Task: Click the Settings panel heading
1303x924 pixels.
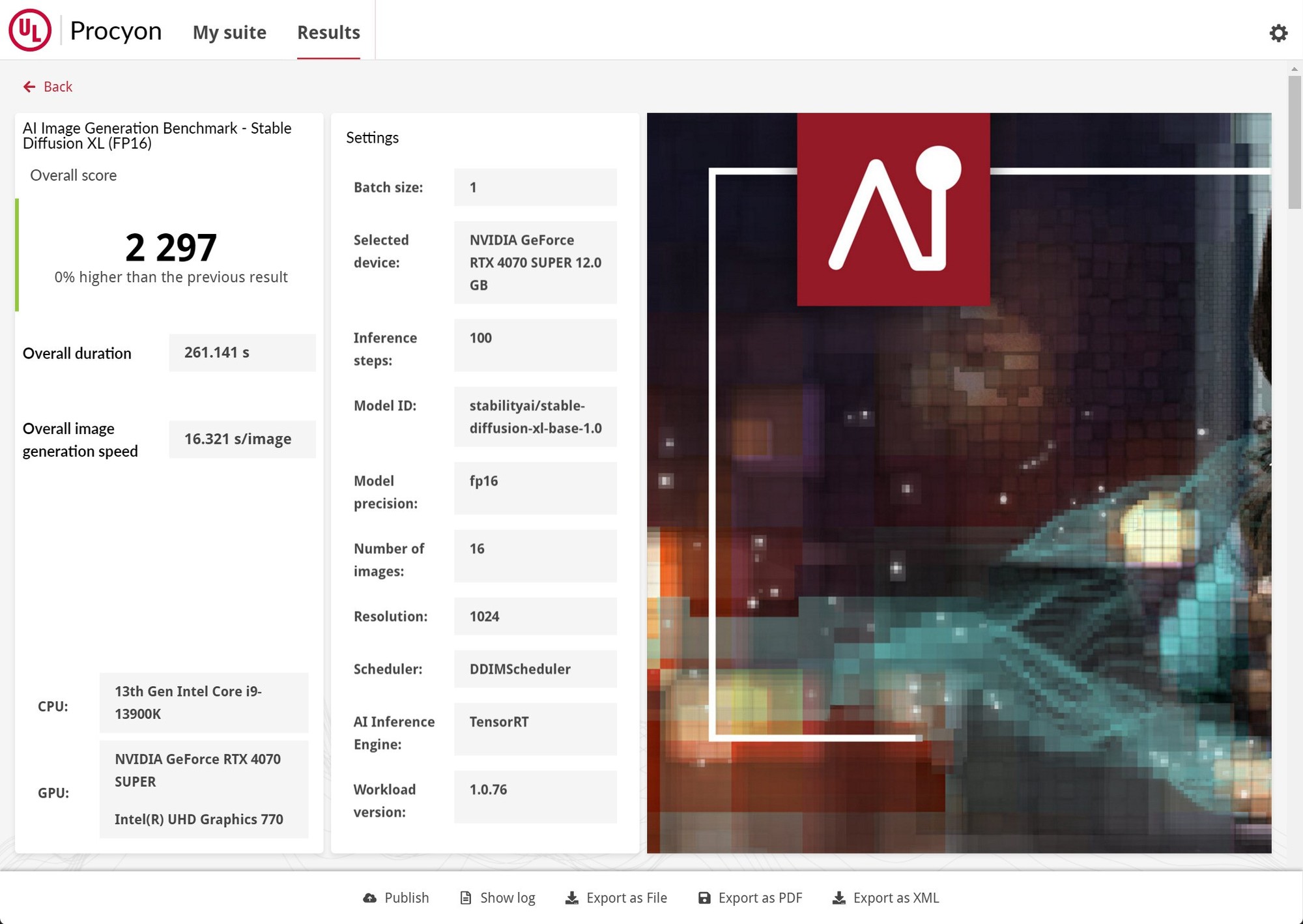Action: coord(372,137)
